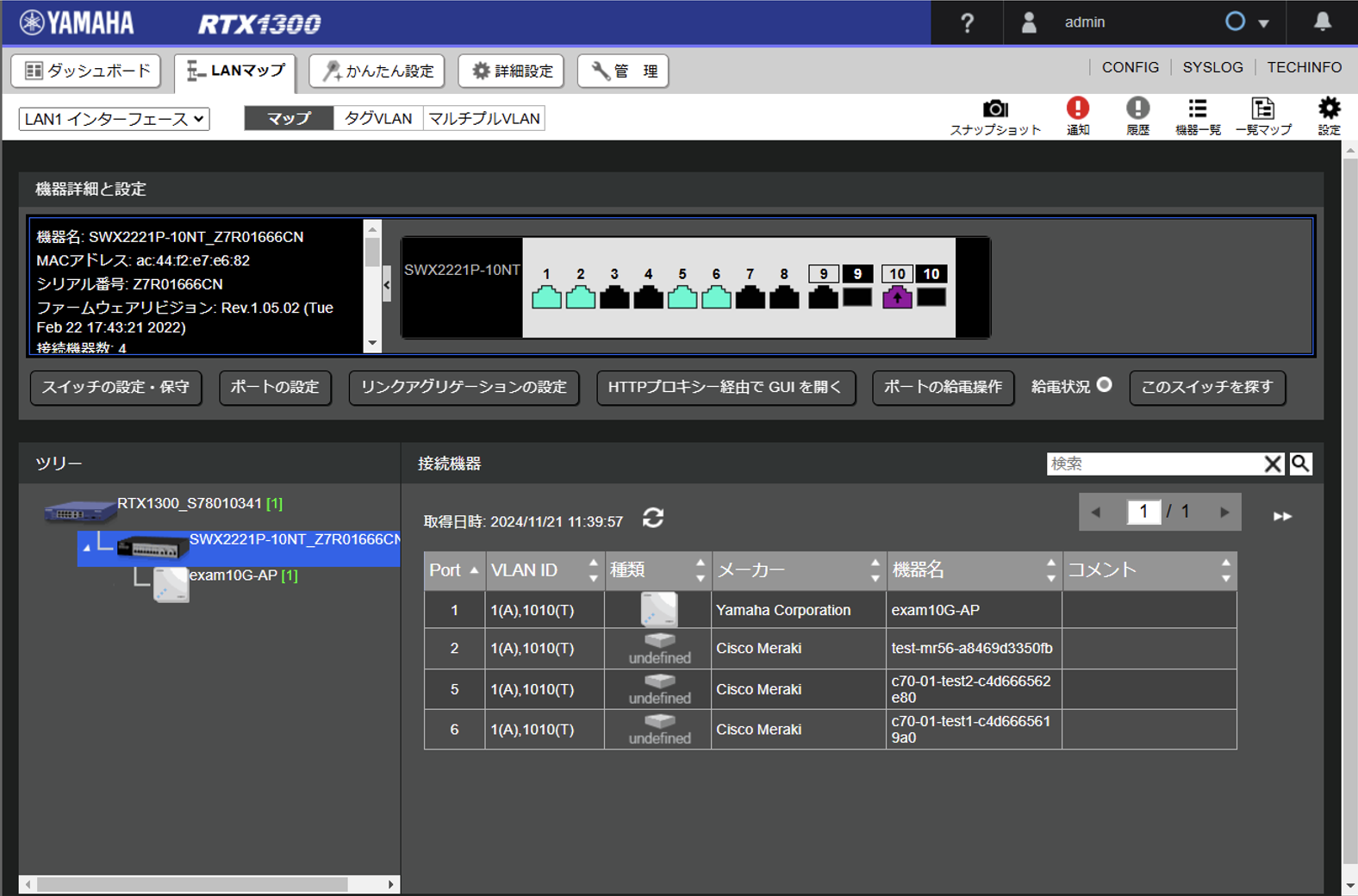
Task: Open 管理 tab
Action: [623, 71]
